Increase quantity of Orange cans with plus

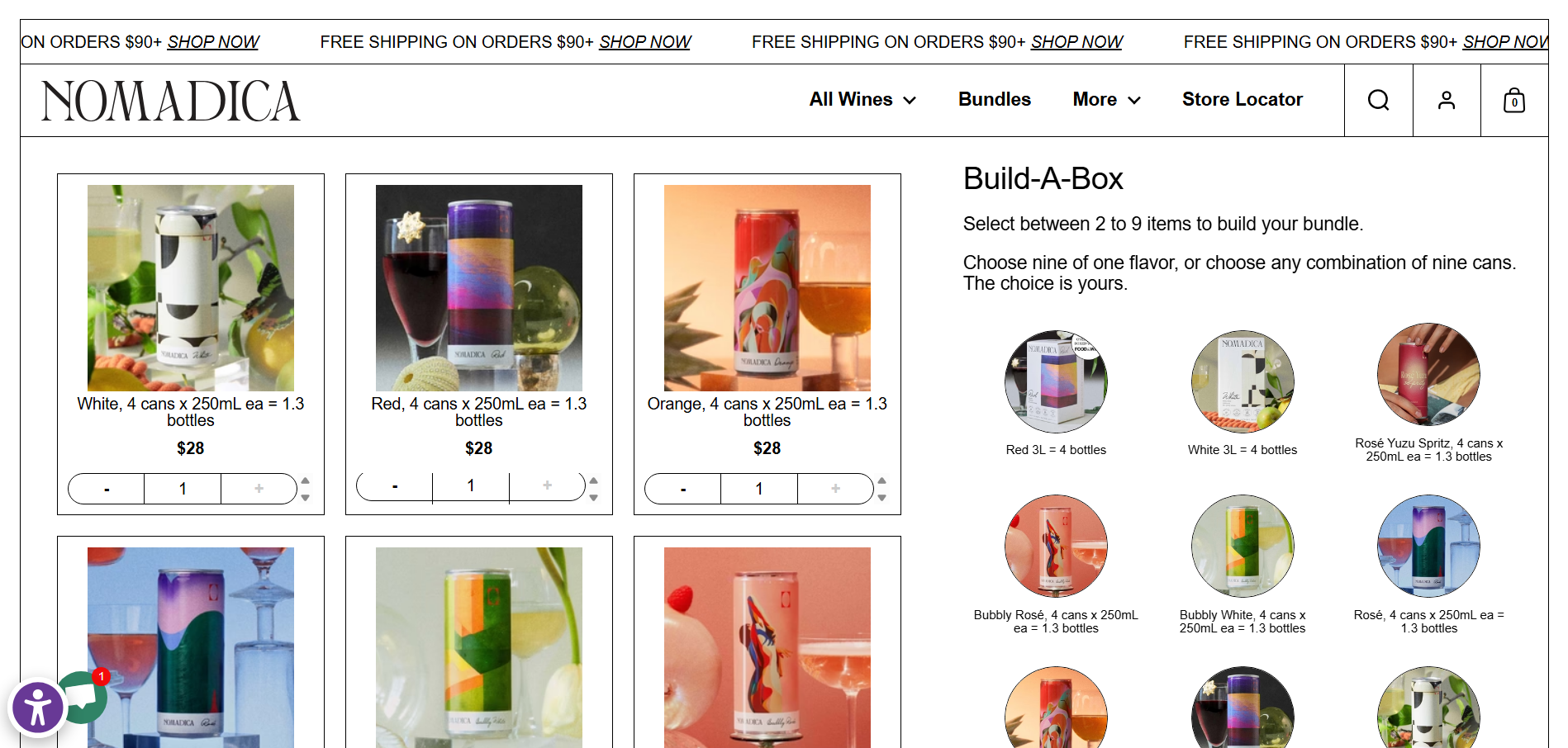(x=835, y=489)
